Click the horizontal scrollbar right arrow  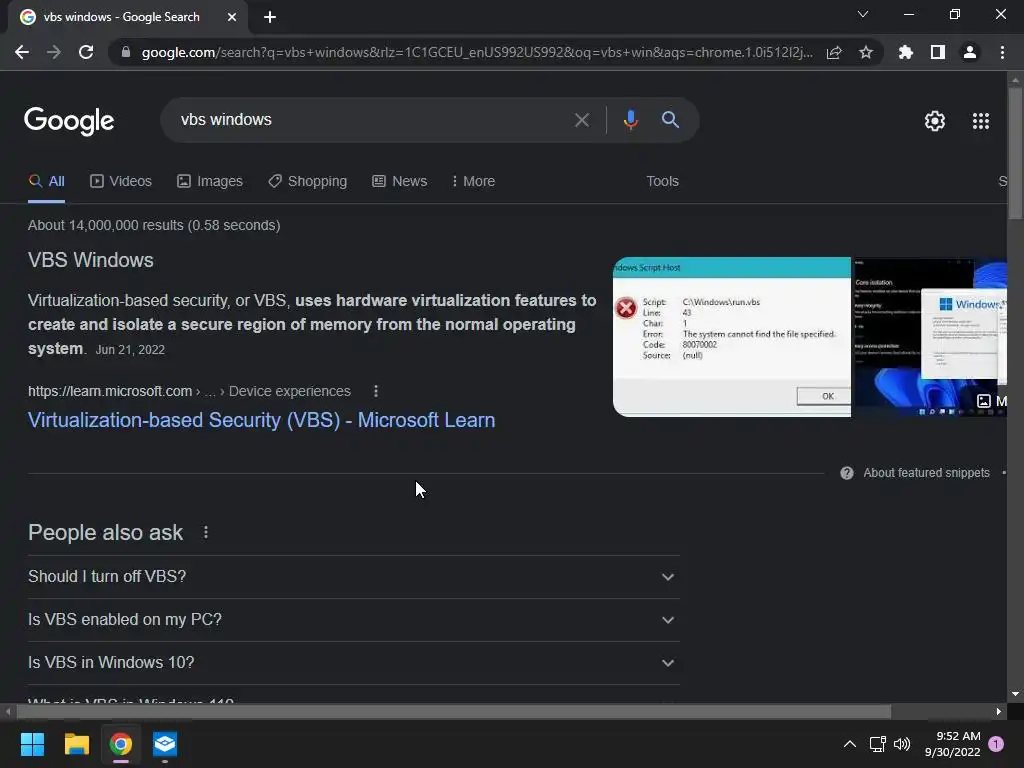pos(999,712)
